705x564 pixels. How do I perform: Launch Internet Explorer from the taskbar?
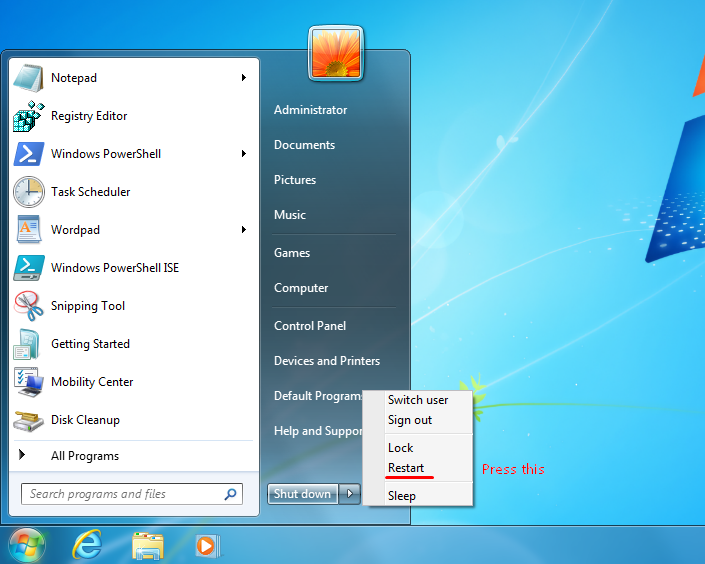click(87, 546)
